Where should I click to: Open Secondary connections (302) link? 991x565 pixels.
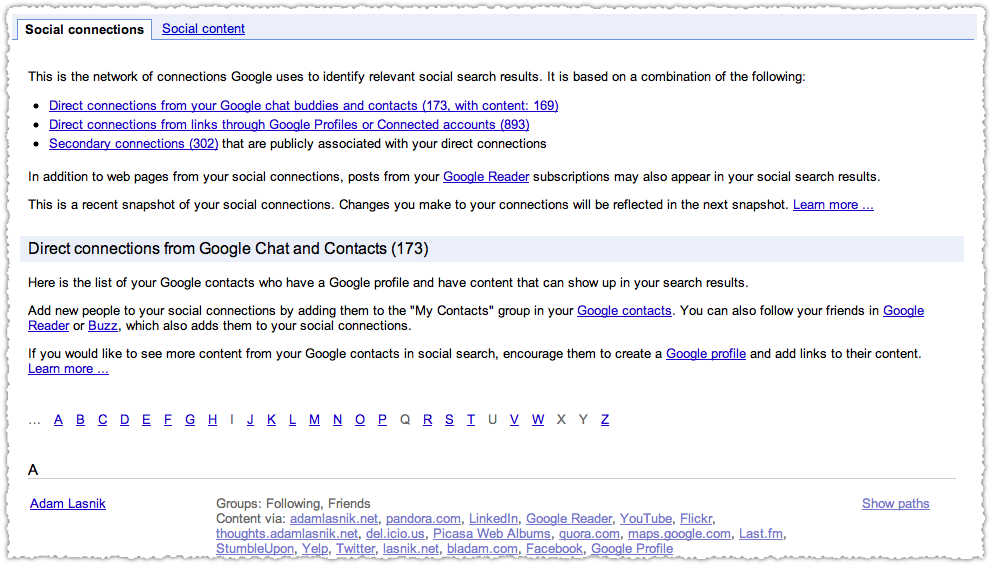tap(133, 143)
